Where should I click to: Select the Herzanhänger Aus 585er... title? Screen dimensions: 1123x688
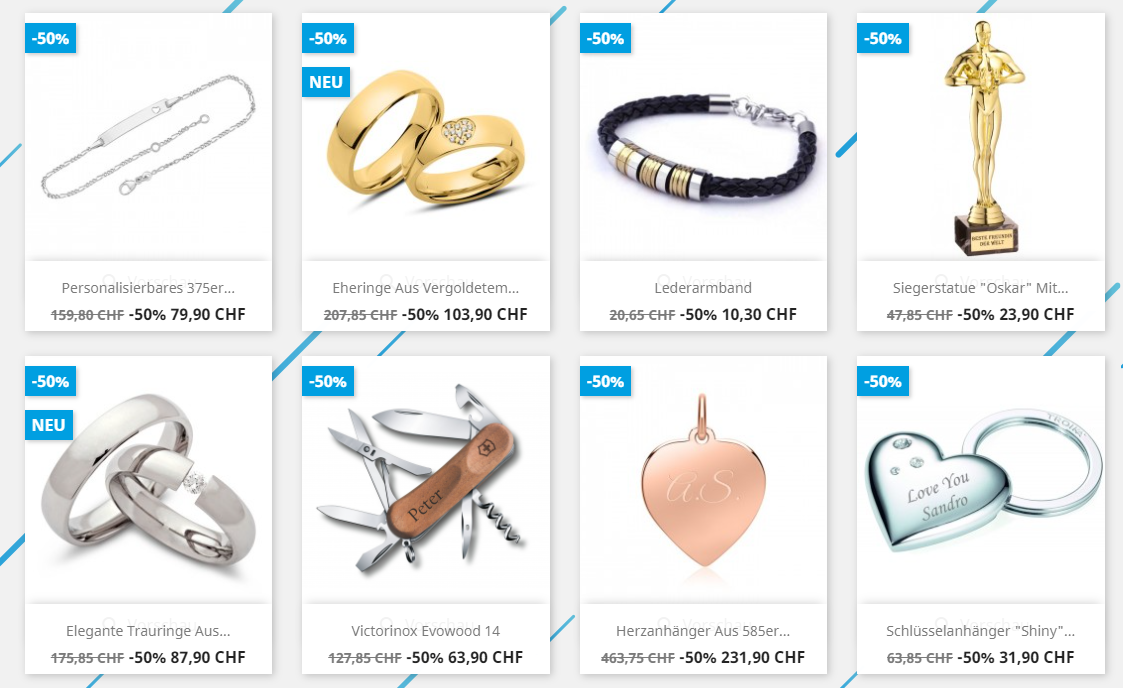pos(703,631)
